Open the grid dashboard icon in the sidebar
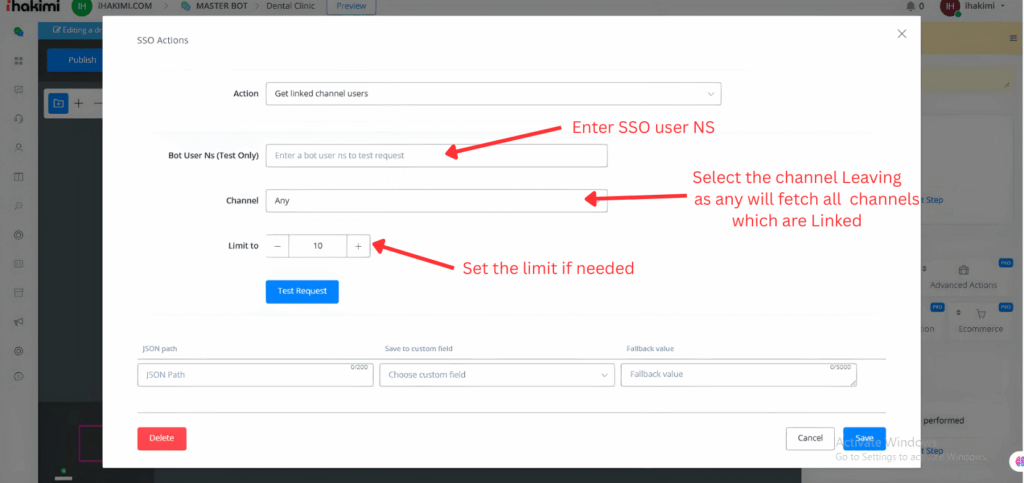Image resolution: width=1024 pixels, height=483 pixels. tap(18, 61)
